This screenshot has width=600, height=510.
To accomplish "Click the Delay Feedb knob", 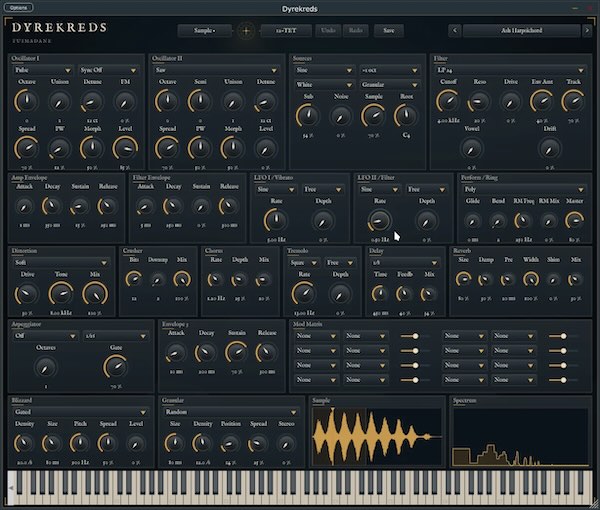I will 404,294.
